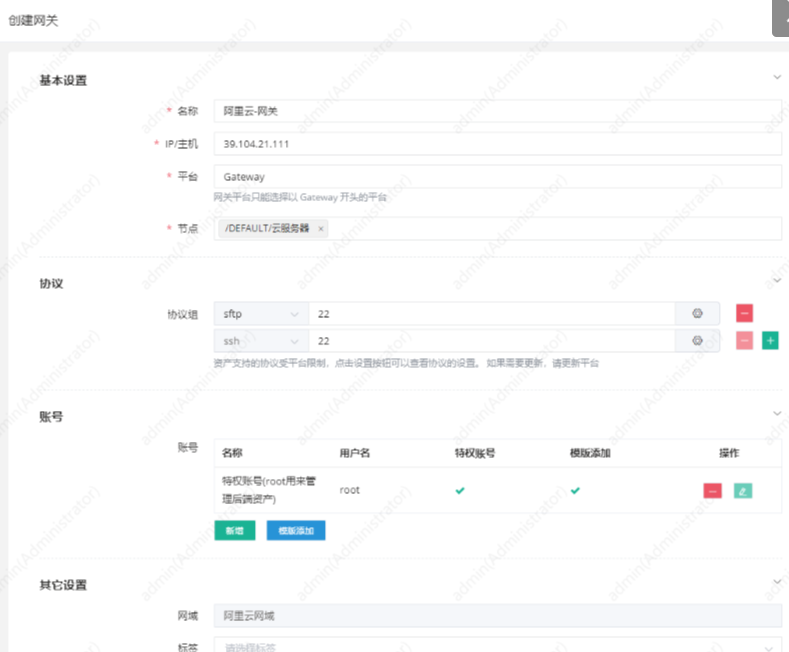Viewport: 789px width, 652px height.
Task: Open settings for the sftp protocol row
Action: [x=697, y=314]
